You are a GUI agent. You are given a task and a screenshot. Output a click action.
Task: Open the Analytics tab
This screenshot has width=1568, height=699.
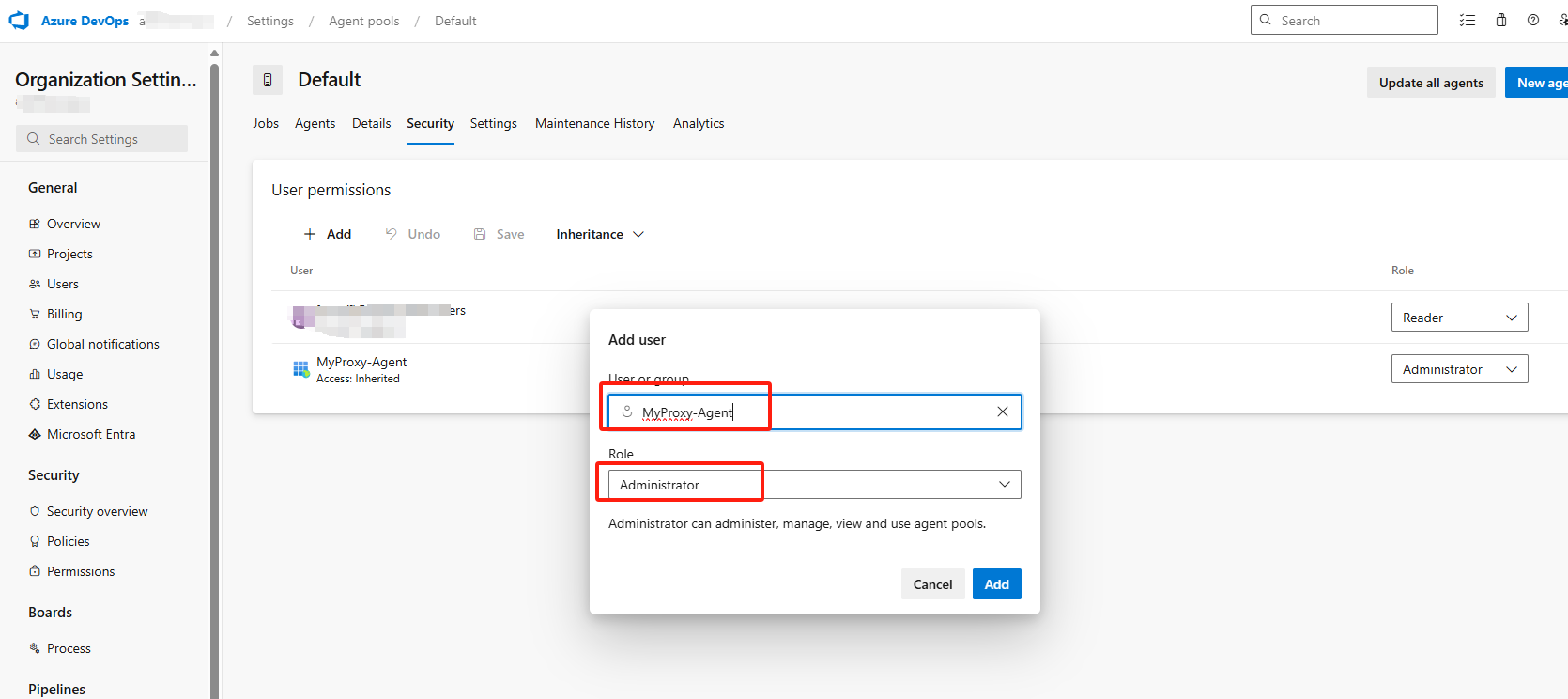coord(699,123)
